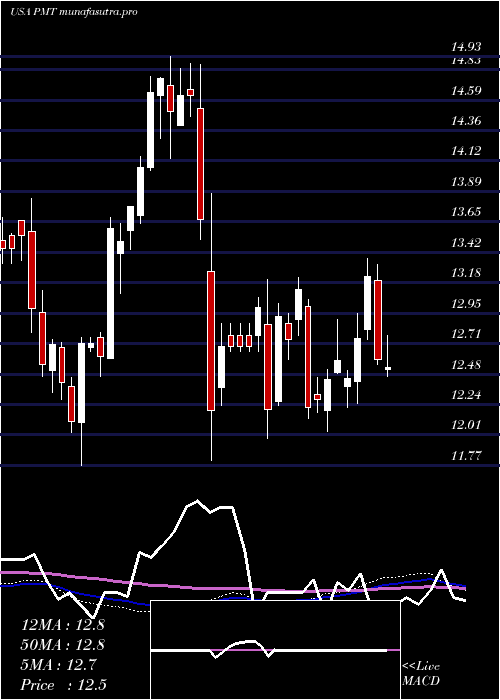Select the 14.93 price level label
The height and width of the screenshot is (700, 500).
tap(466, 46)
